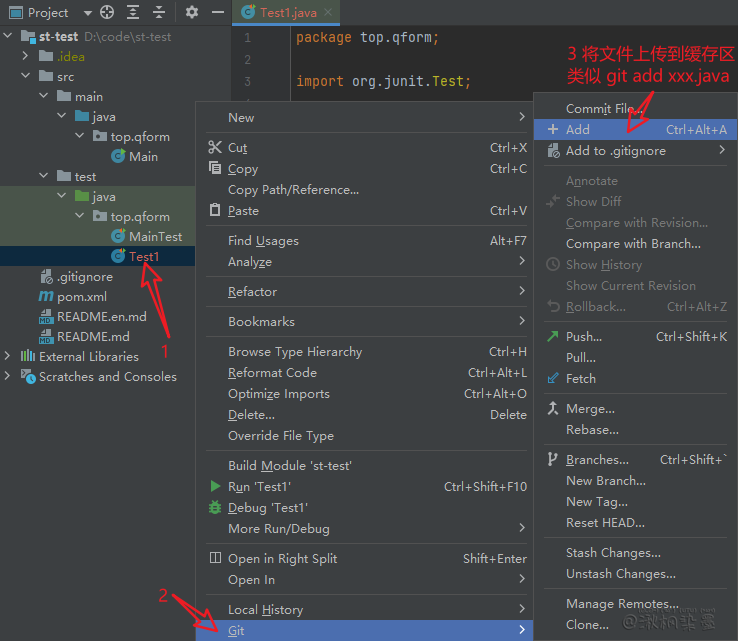Open the Local History submenu
Viewport: 738px width, 641px height.
pyautogui.click(x=265, y=610)
